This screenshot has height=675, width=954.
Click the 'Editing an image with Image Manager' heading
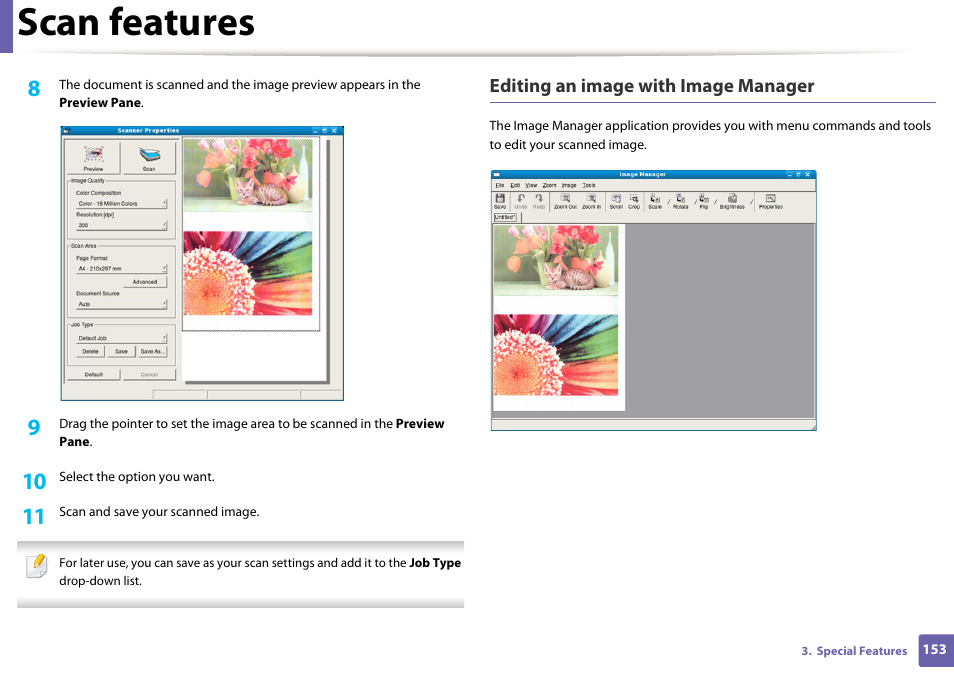[x=652, y=86]
